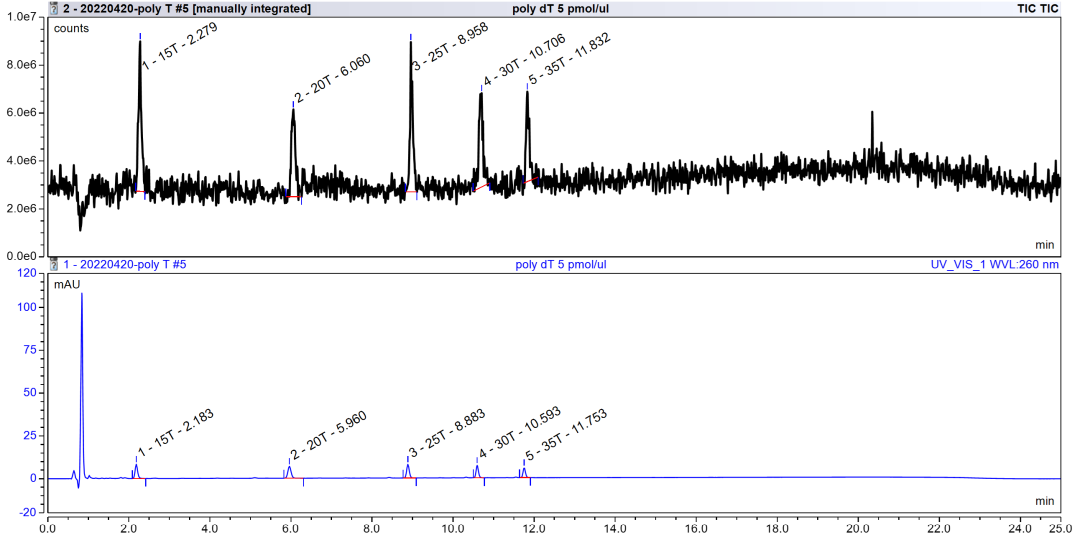Click the icon beside the UV chromatogram title
The image size is (1080, 540).
54,265
